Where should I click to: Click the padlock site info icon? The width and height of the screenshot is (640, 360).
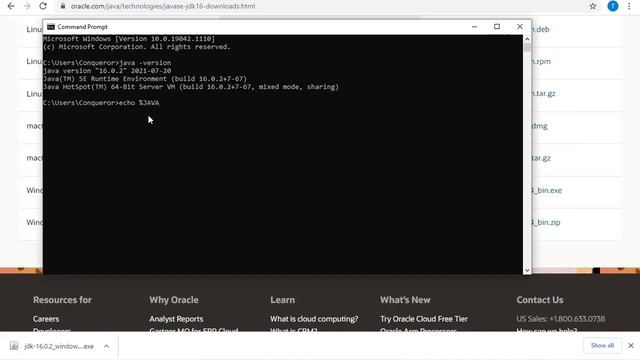tap(62, 6)
